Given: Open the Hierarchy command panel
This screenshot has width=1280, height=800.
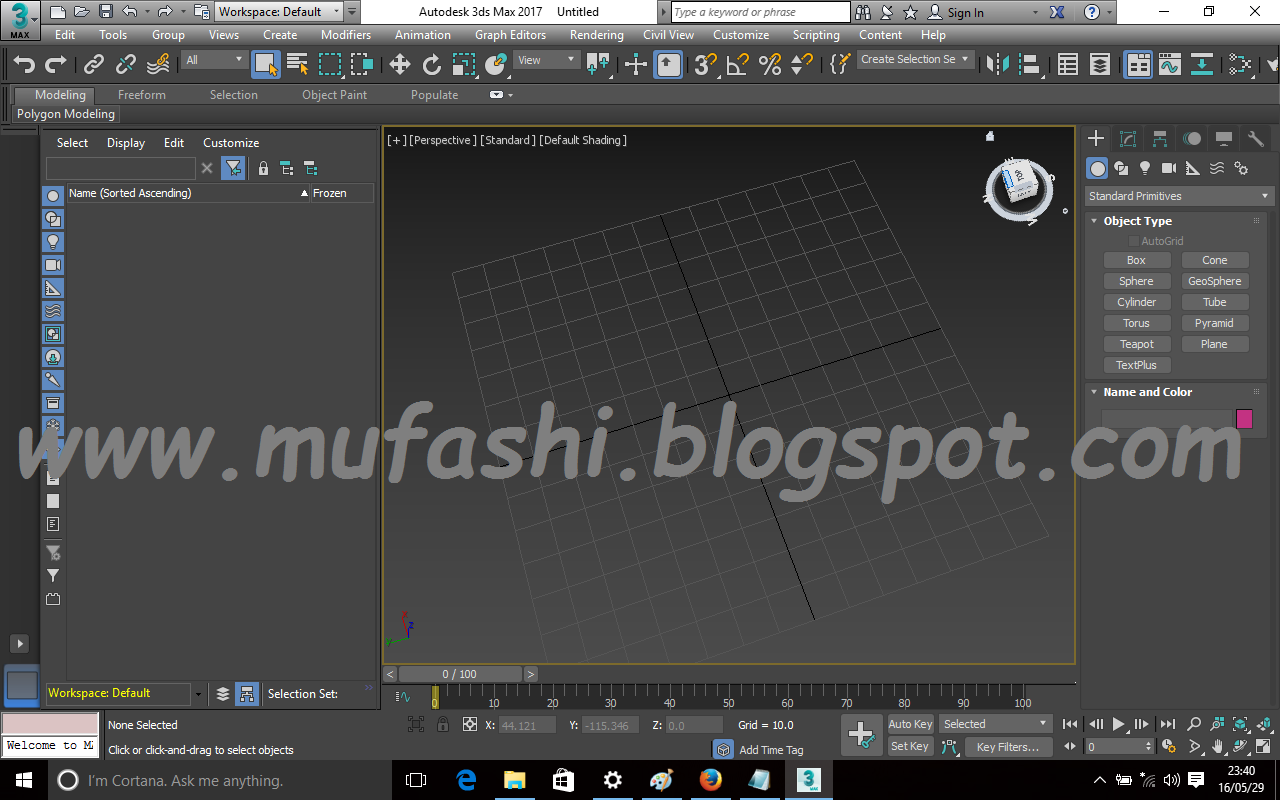Looking at the screenshot, I should coord(1160,139).
